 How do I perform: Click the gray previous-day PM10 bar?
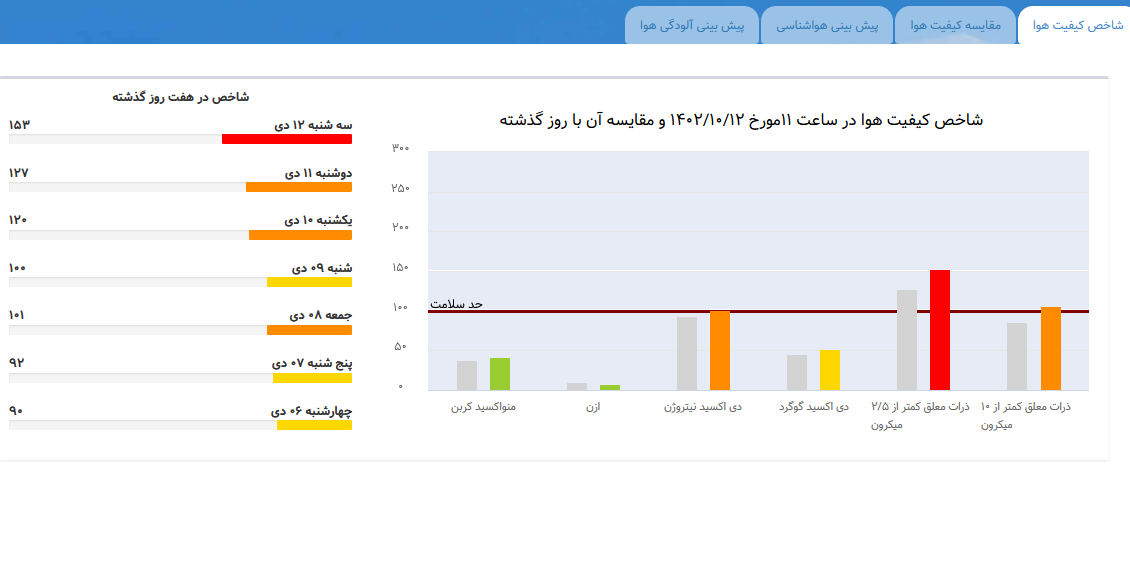tap(1017, 356)
